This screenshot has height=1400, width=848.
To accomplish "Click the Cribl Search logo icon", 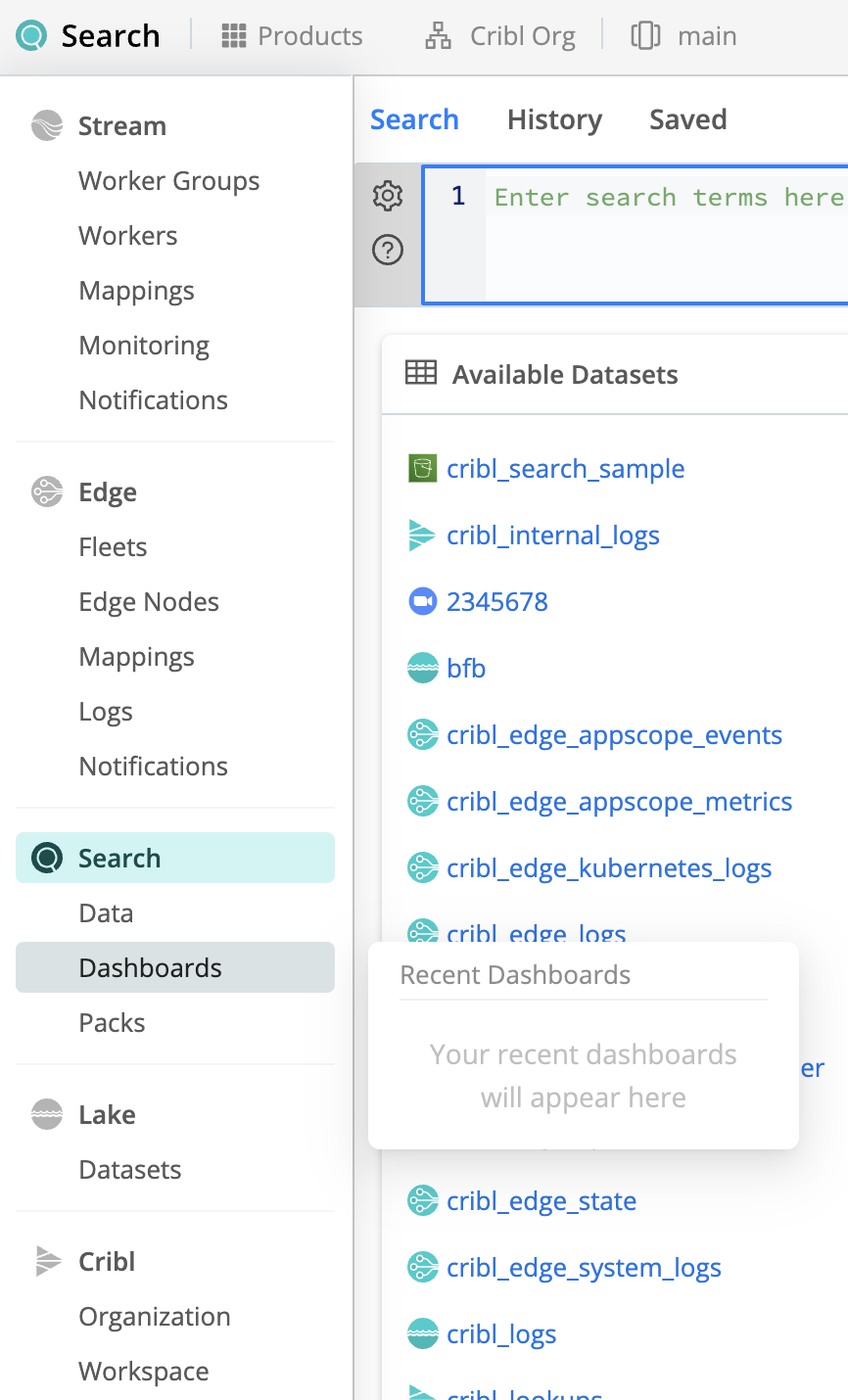I will tap(31, 36).
